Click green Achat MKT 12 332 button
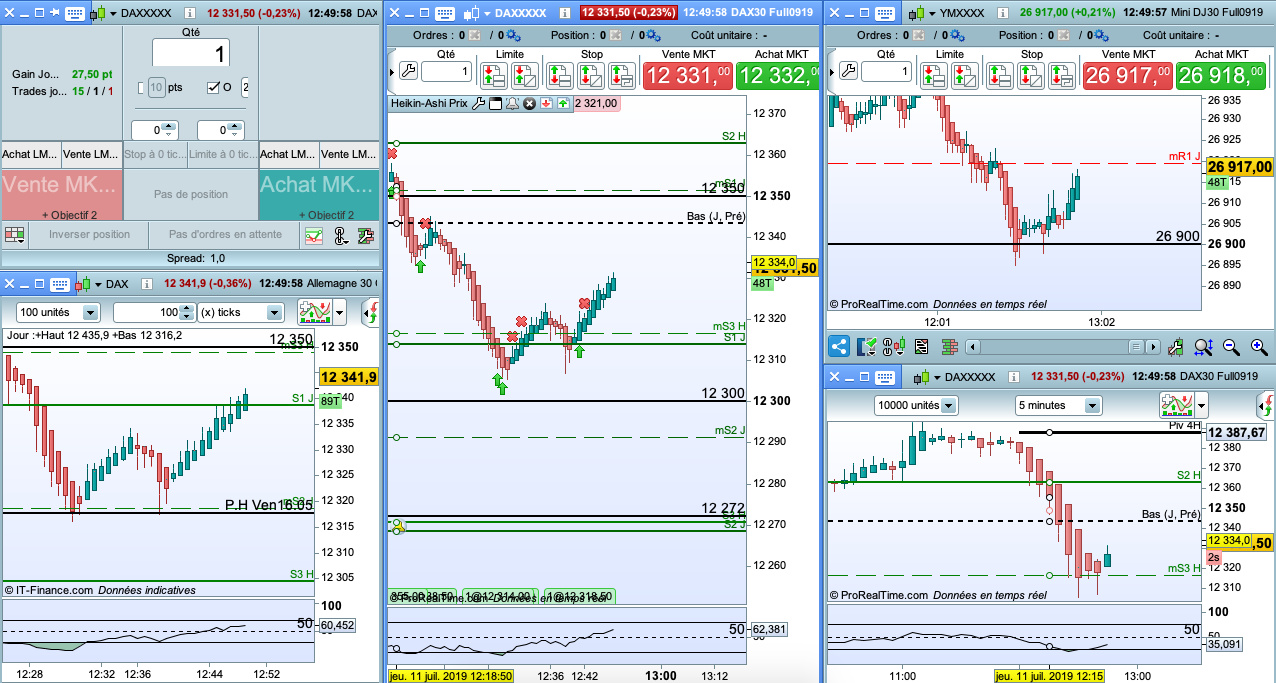Image resolution: width=1276 pixels, height=683 pixels. click(777, 76)
